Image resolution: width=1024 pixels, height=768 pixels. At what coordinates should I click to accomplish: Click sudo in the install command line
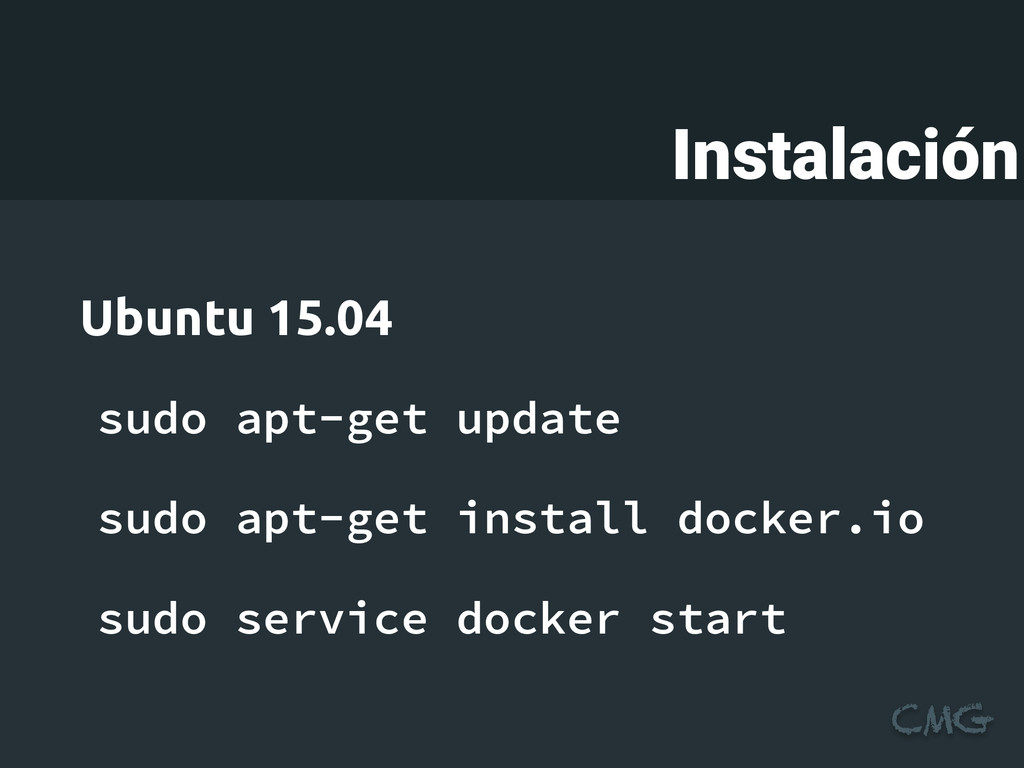tap(152, 519)
